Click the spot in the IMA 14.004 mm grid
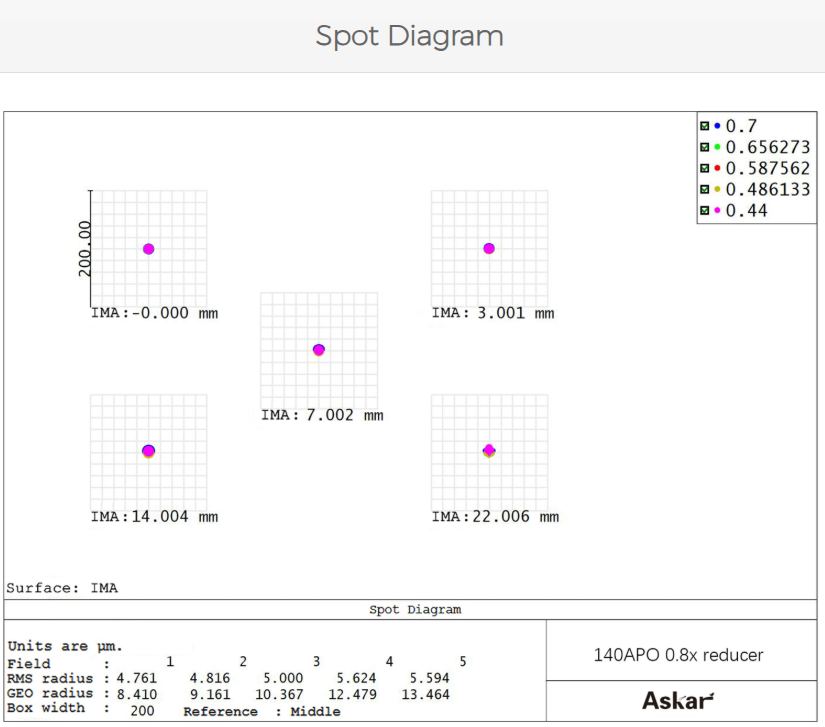Image resolution: width=825 pixels, height=727 pixels. click(148, 451)
